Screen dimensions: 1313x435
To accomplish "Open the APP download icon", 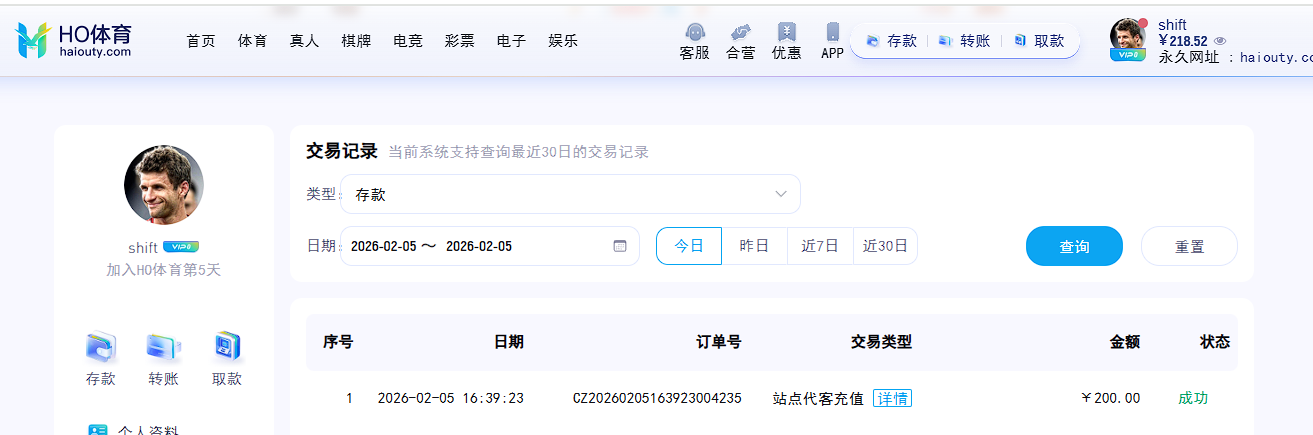I will point(832,33).
